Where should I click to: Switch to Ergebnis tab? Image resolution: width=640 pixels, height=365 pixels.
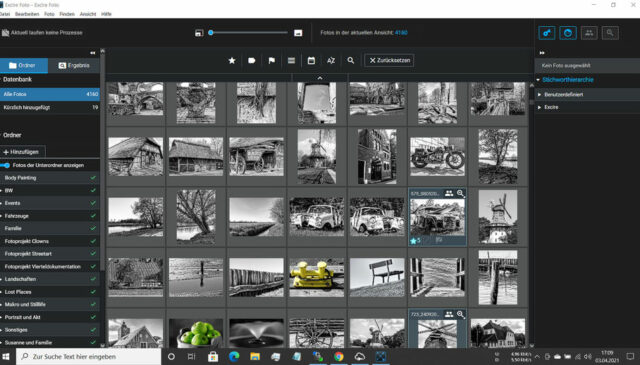click(74, 65)
